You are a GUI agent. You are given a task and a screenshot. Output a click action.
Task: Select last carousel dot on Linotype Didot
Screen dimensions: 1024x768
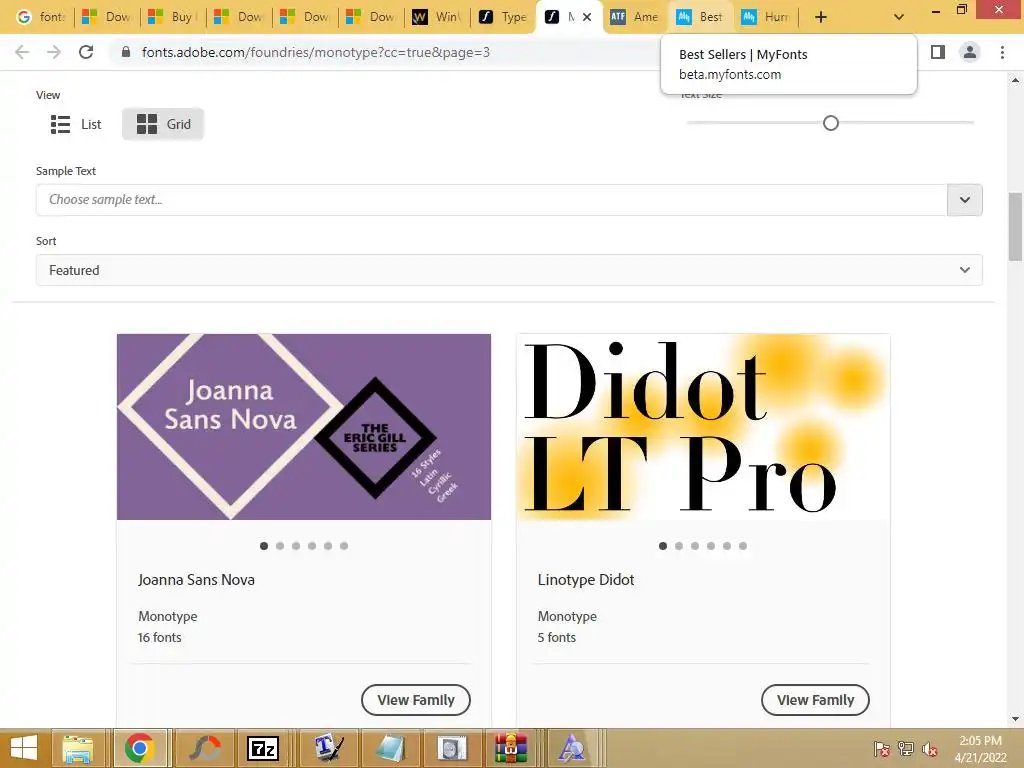click(x=743, y=546)
